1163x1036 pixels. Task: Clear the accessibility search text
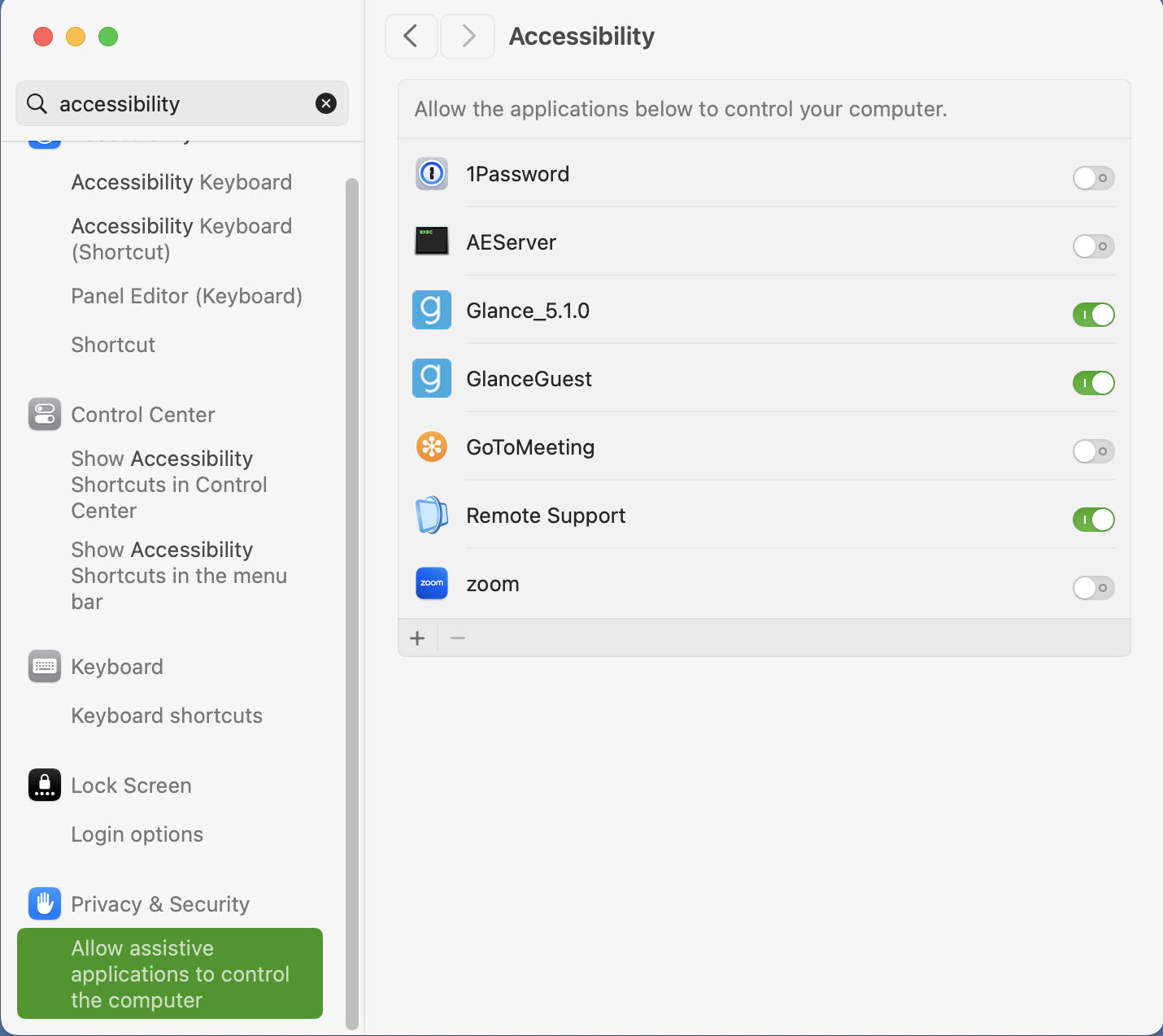[326, 103]
